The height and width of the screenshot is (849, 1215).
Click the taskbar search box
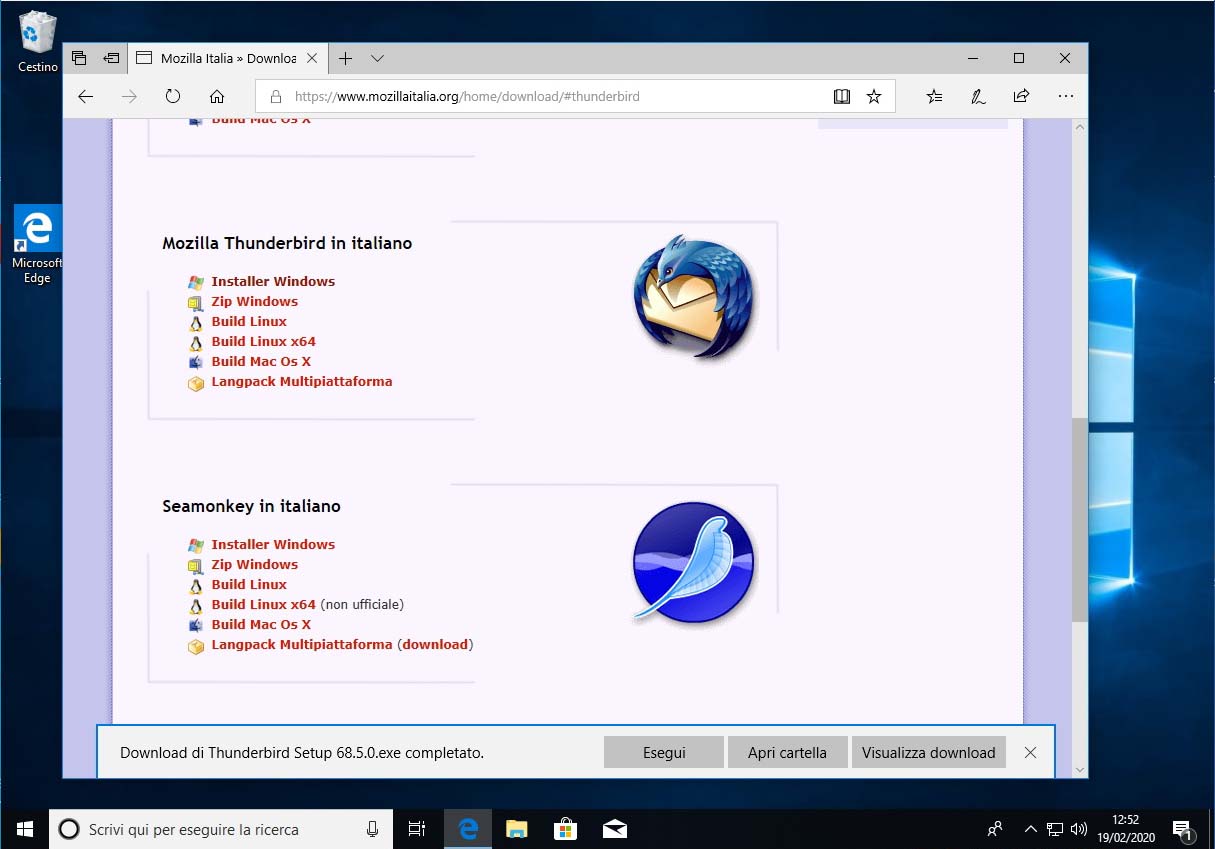[222, 829]
